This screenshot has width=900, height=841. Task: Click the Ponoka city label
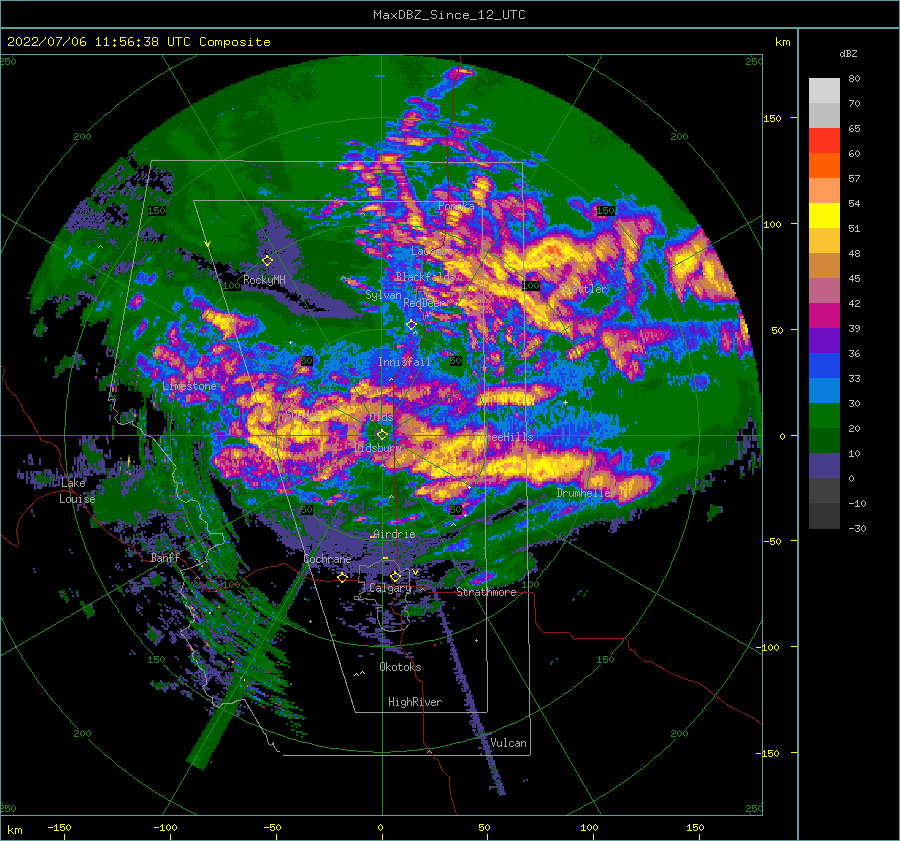tap(456, 206)
